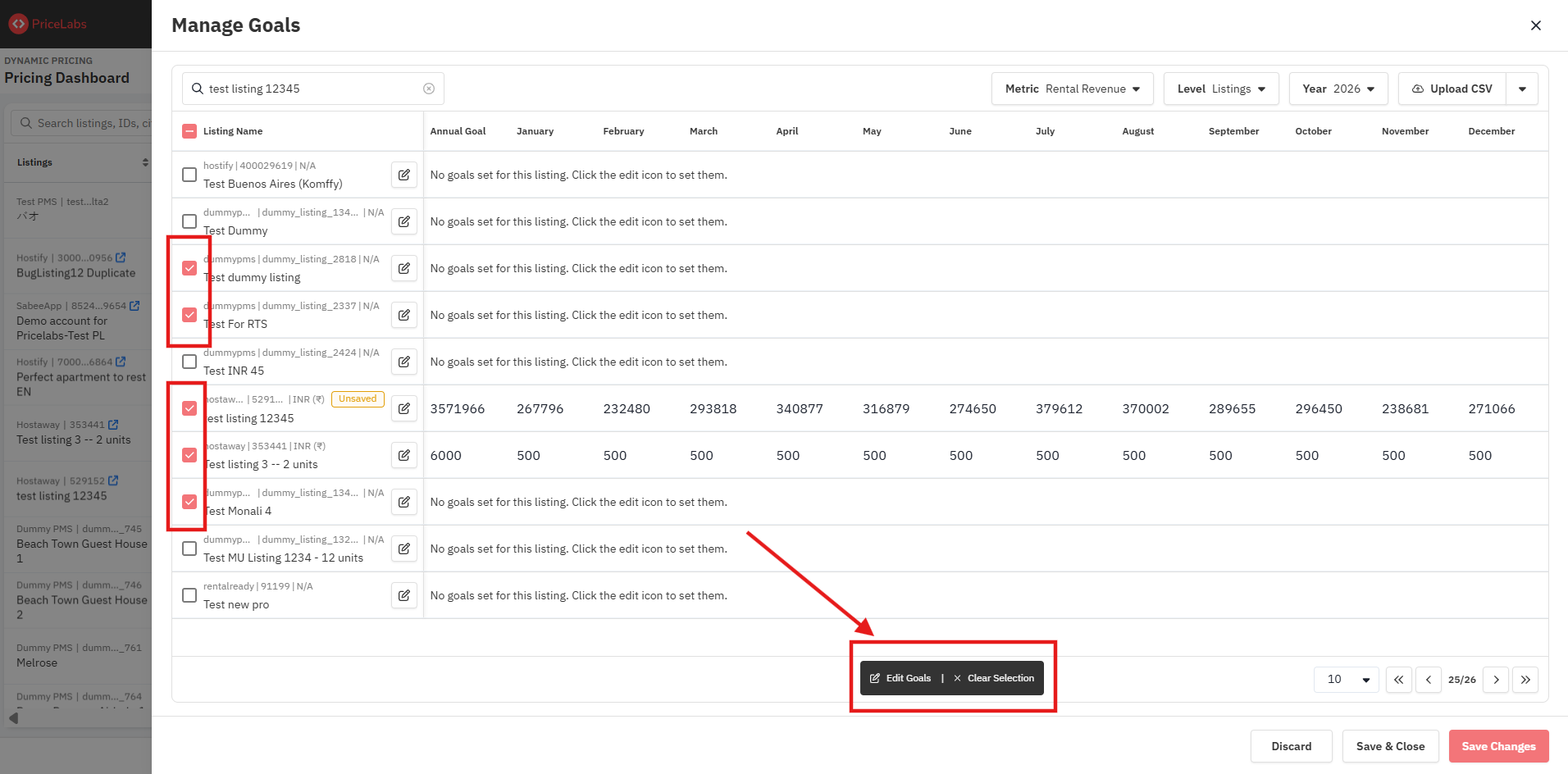
Task: Sort the sidebar Listings column
Action: click(x=145, y=162)
